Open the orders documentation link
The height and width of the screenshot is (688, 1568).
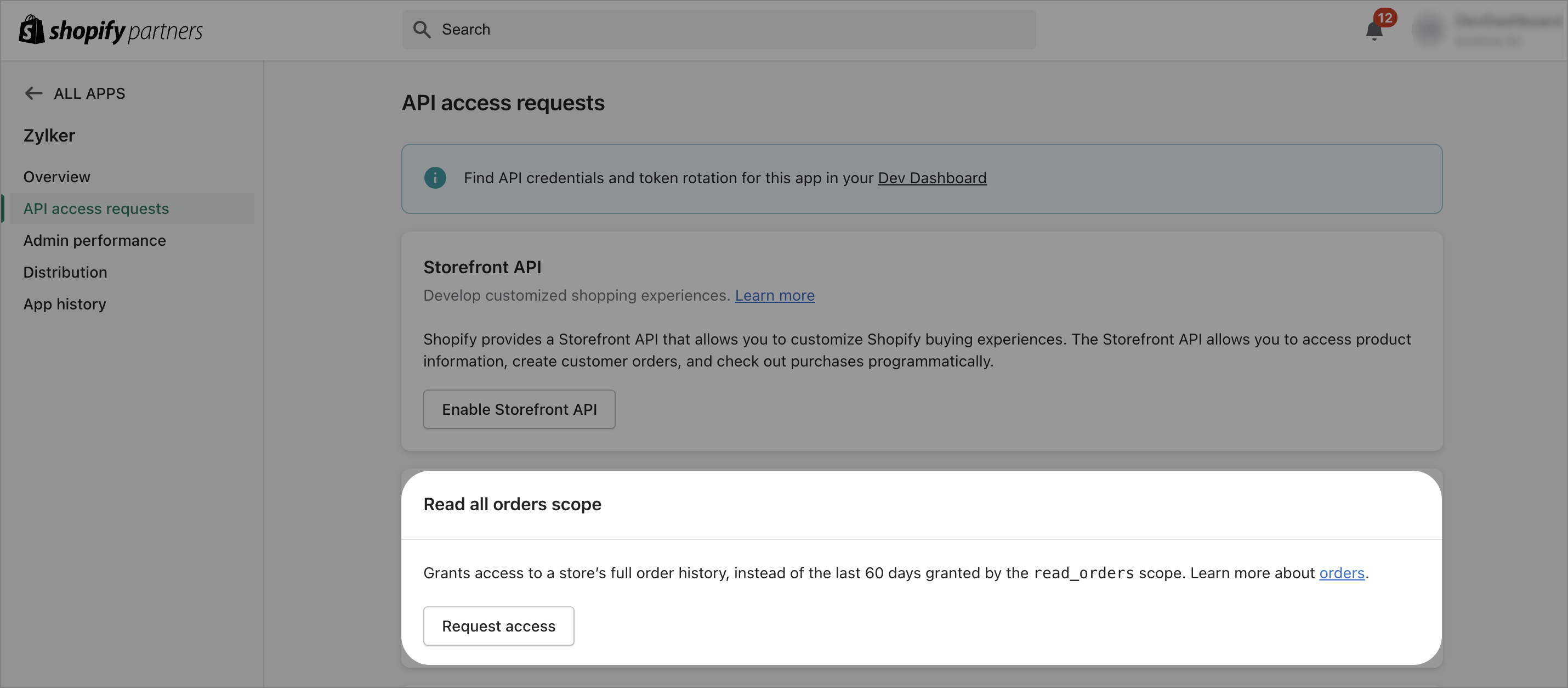tap(1341, 573)
